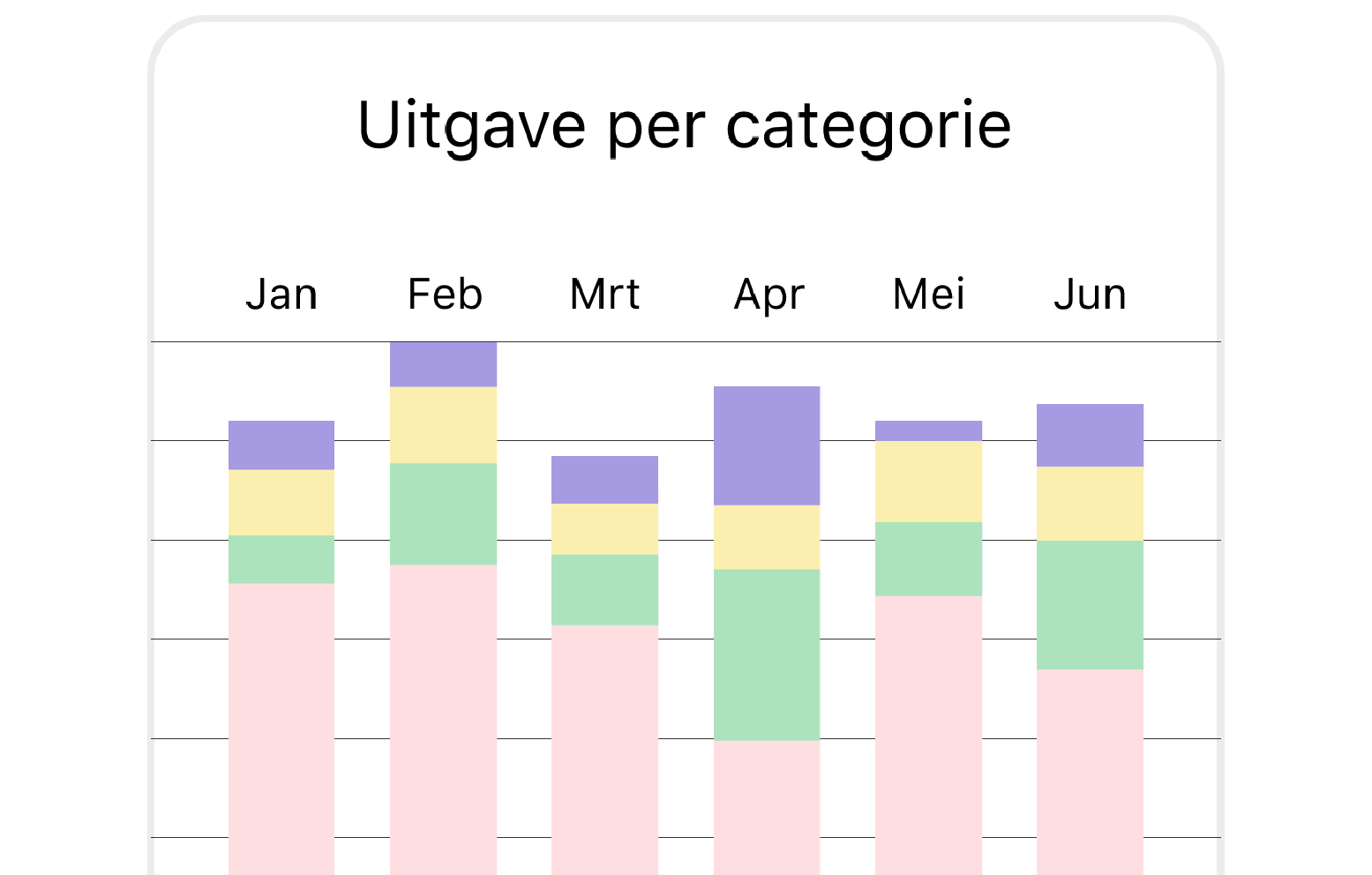Select the green segment of the Jan bar

281,559
